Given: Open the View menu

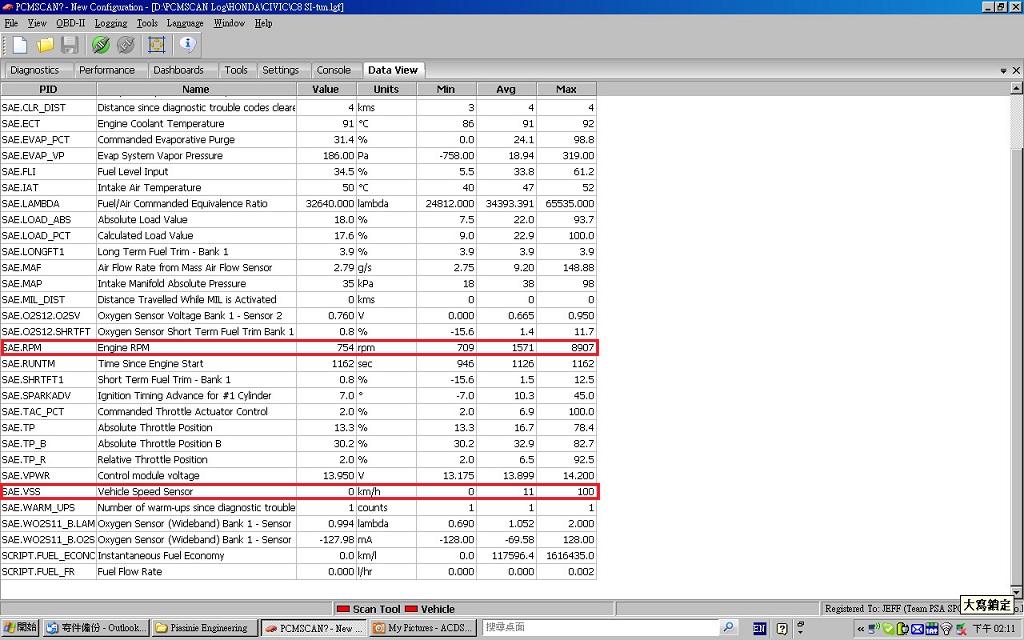Looking at the screenshot, I should [x=37, y=23].
